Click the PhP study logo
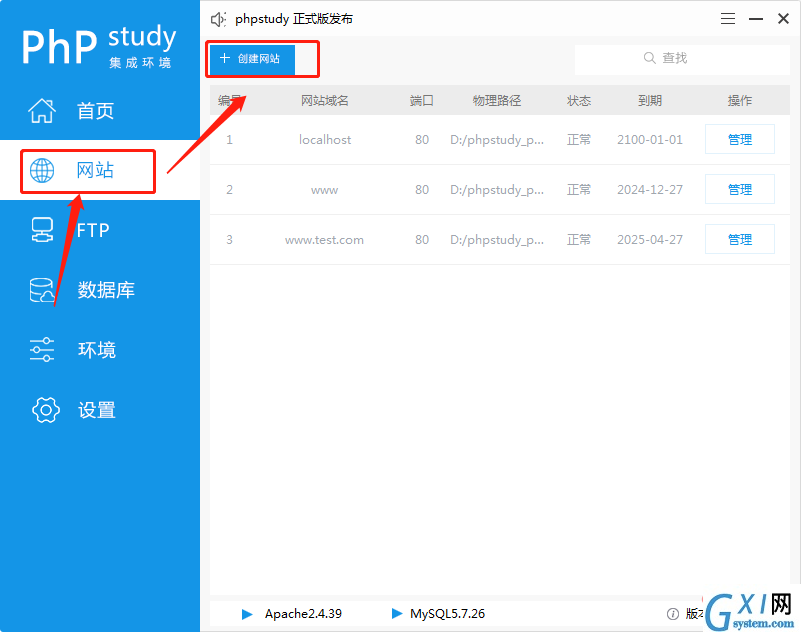Screen dimensions: 801x632 98,46
